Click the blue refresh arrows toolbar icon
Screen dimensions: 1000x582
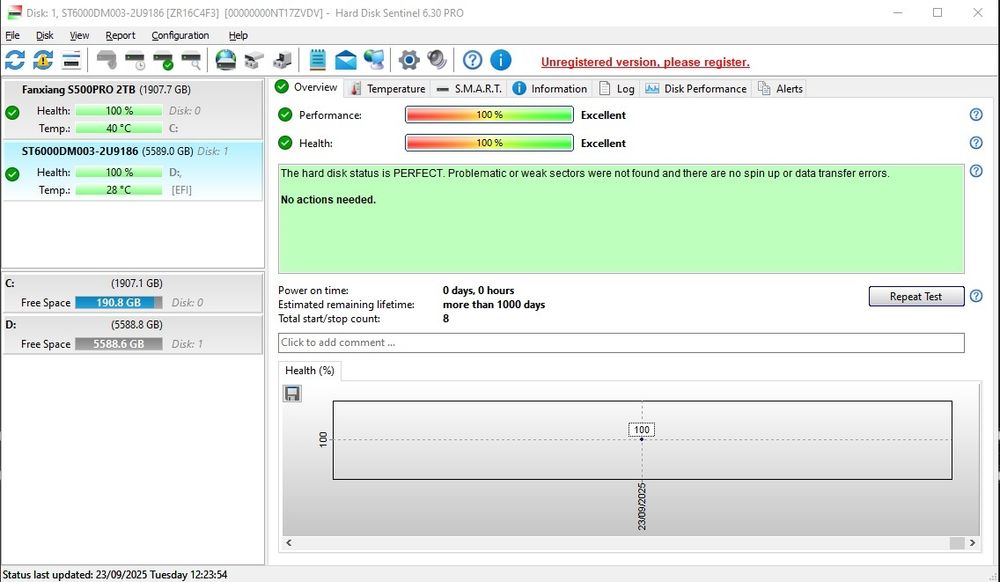coord(15,61)
